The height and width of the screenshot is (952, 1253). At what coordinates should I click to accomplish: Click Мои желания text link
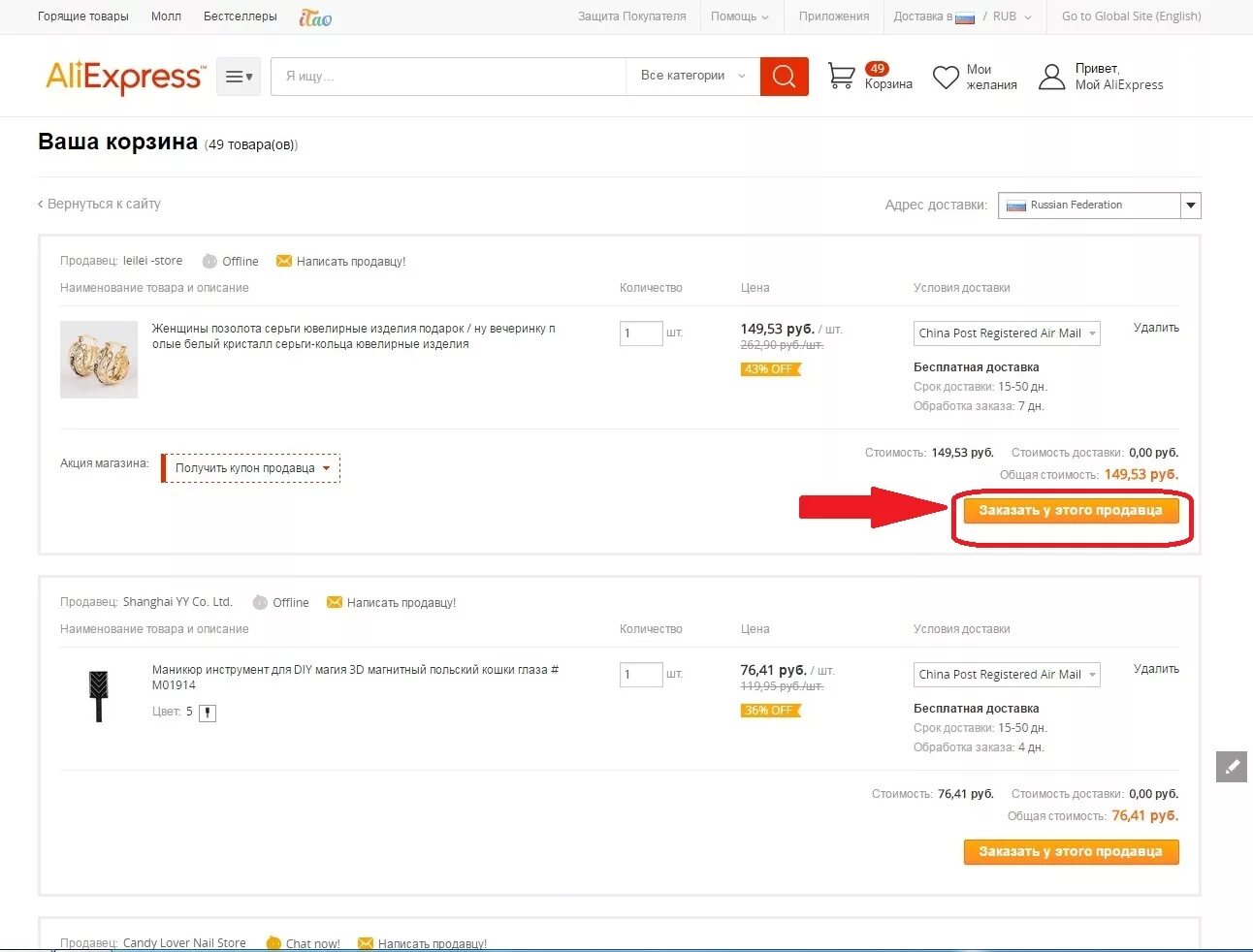(x=991, y=78)
